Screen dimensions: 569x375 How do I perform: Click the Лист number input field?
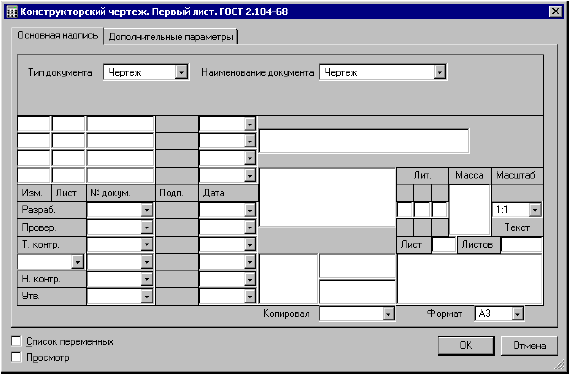click(x=444, y=245)
